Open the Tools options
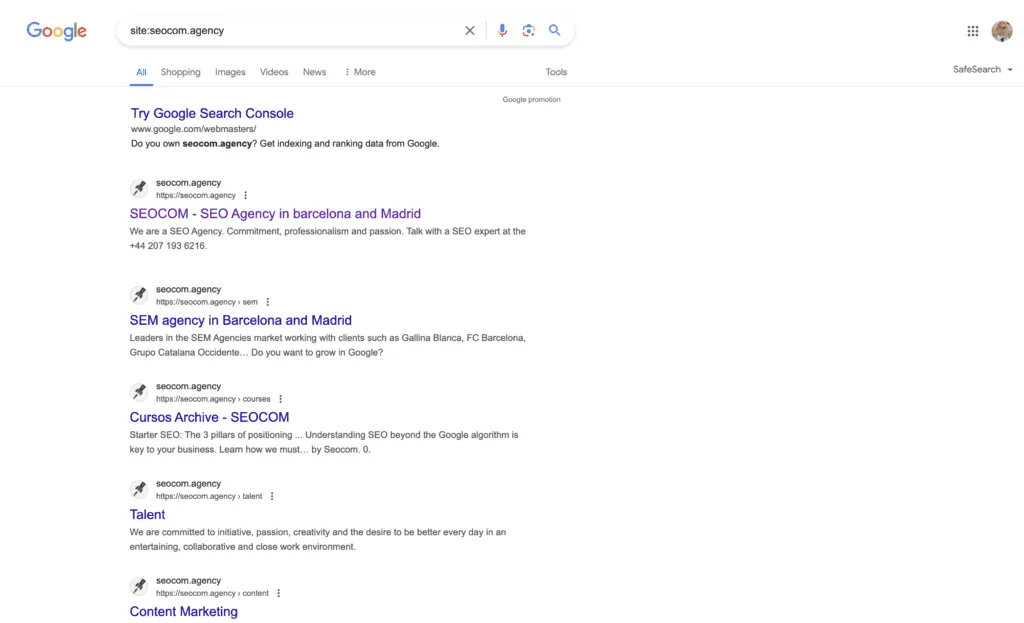Viewport: 1024px width, 623px height. pyautogui.click(x=556, y=72)
